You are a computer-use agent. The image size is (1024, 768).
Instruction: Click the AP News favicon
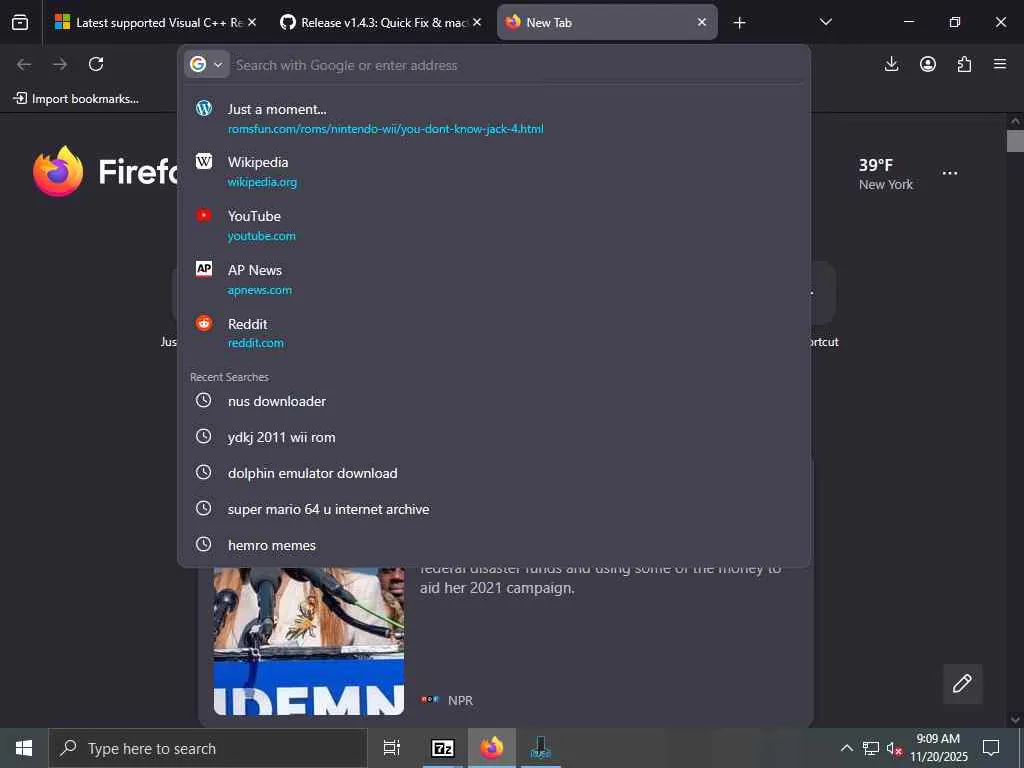tap(204, 268)
